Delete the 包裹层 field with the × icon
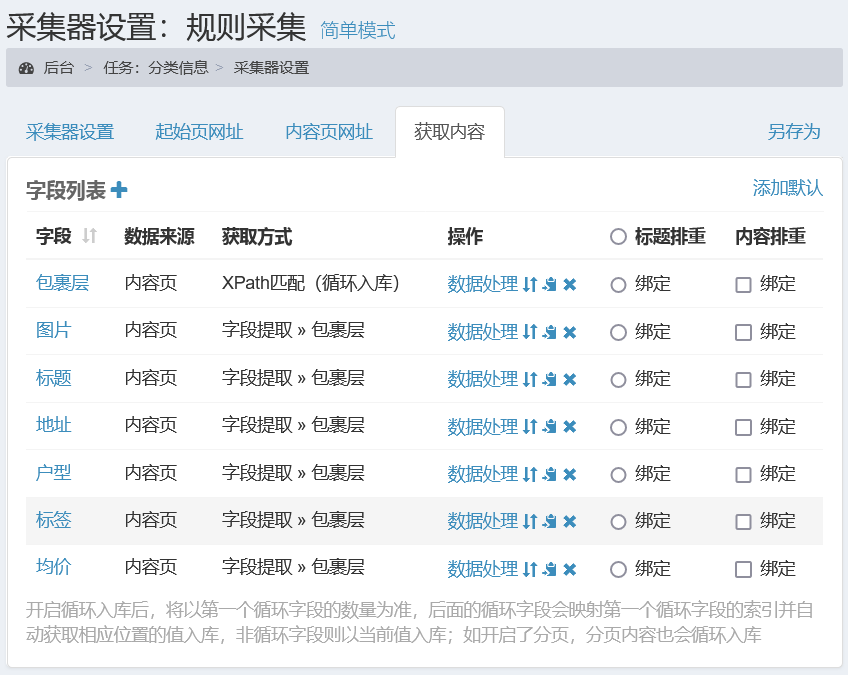The image size is (848, 675). tap(569, 284)
